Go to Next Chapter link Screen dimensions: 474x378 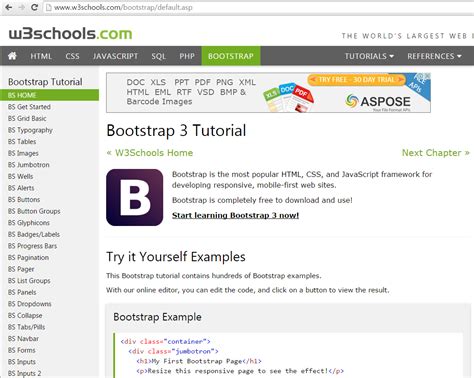(436, 153)
